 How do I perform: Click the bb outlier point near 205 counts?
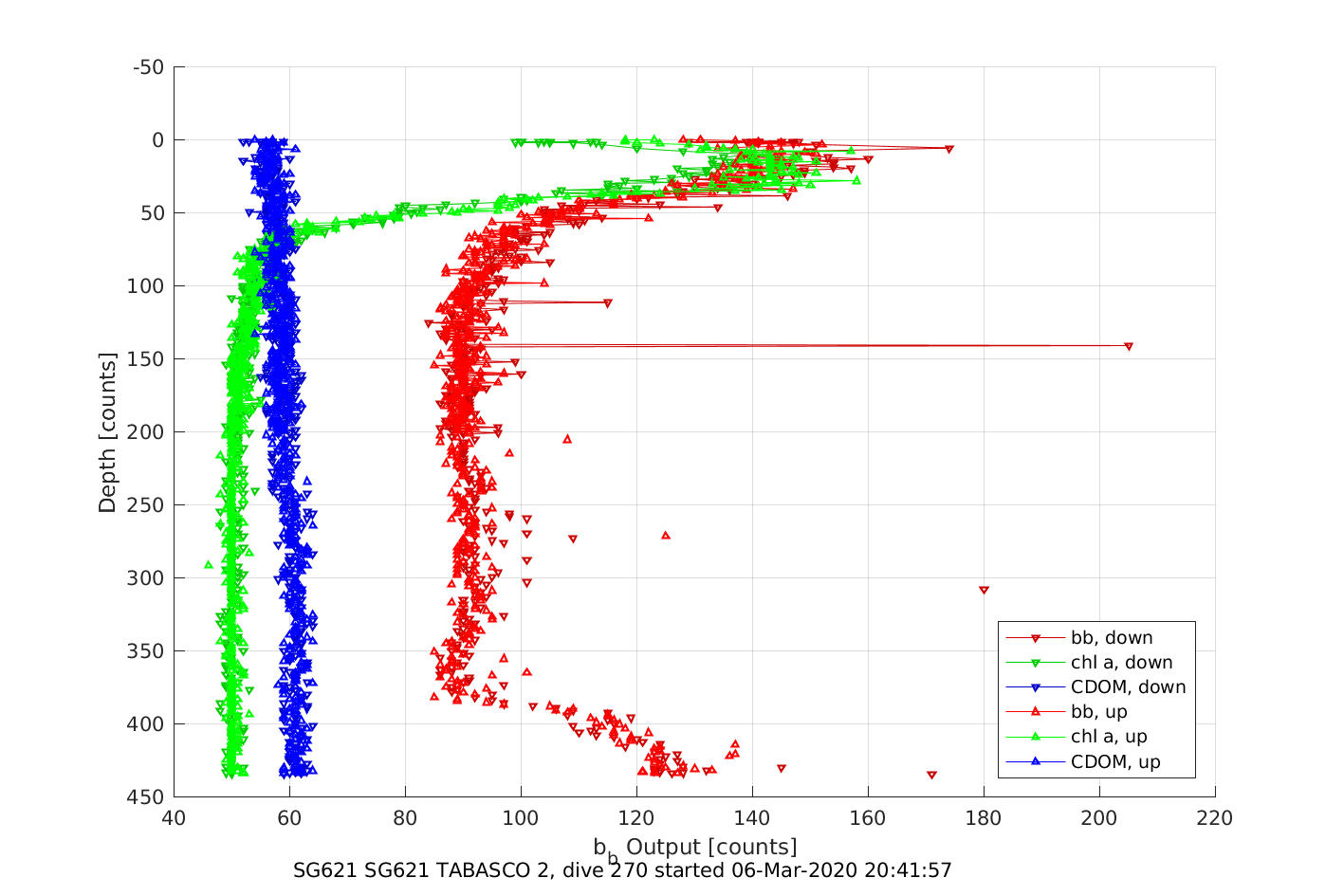pos(1129,347)
